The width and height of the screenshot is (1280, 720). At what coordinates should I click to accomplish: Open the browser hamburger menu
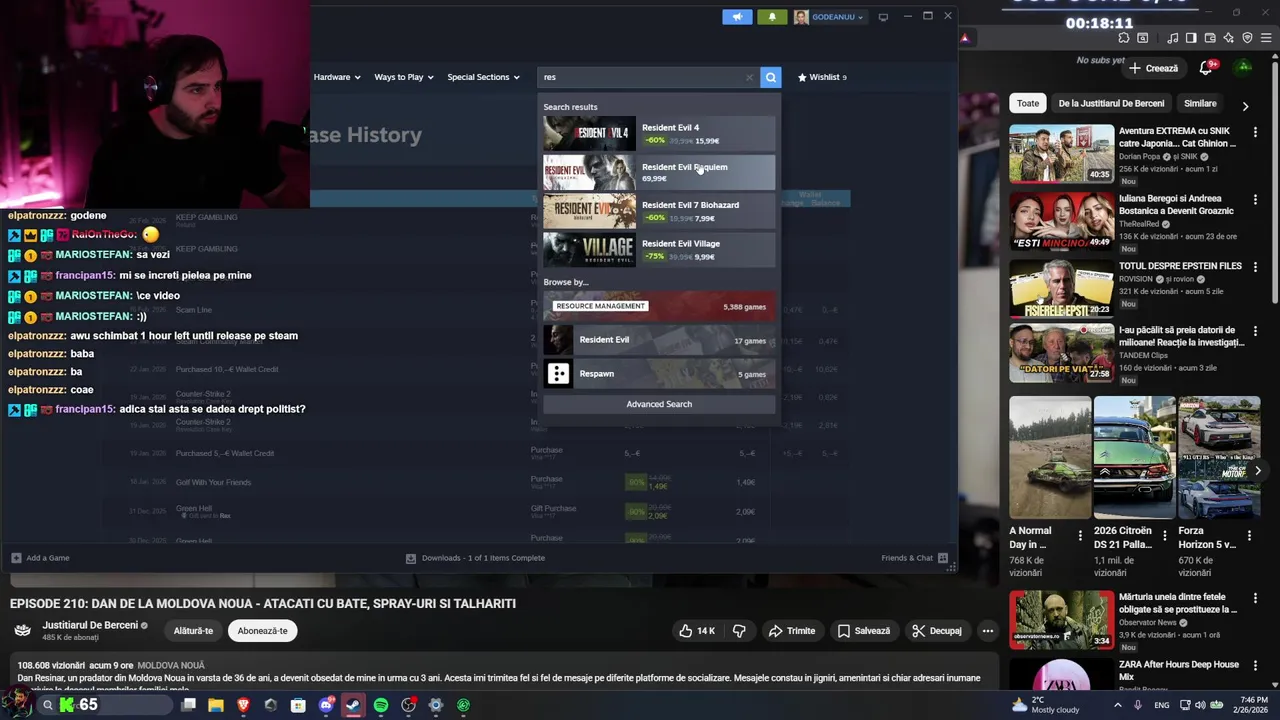[x=1266, y=38]
